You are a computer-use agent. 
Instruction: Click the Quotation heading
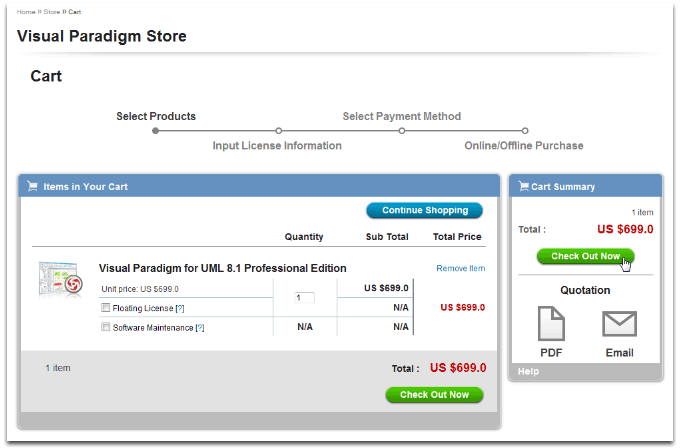tap(585, 290)
